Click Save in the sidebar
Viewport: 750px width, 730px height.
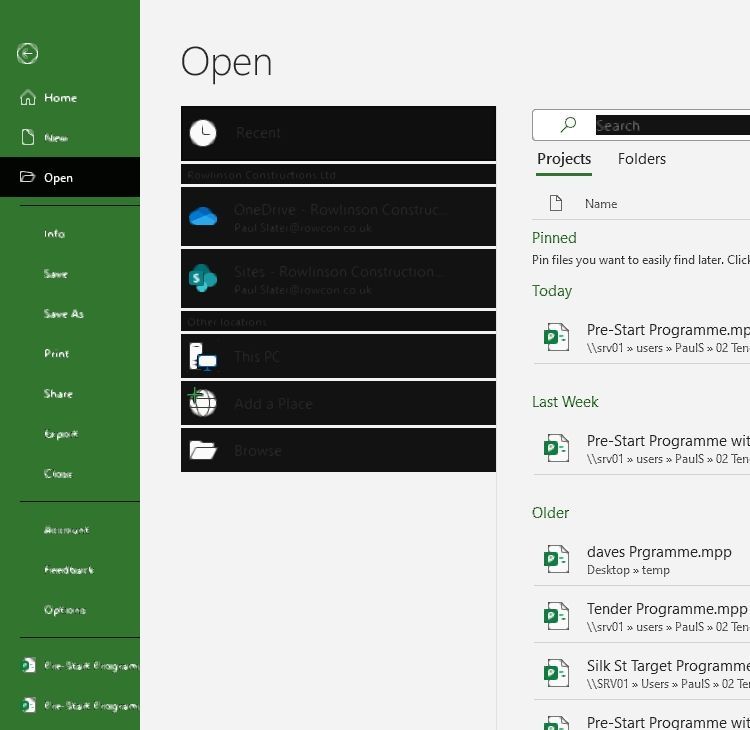(70, 274)
